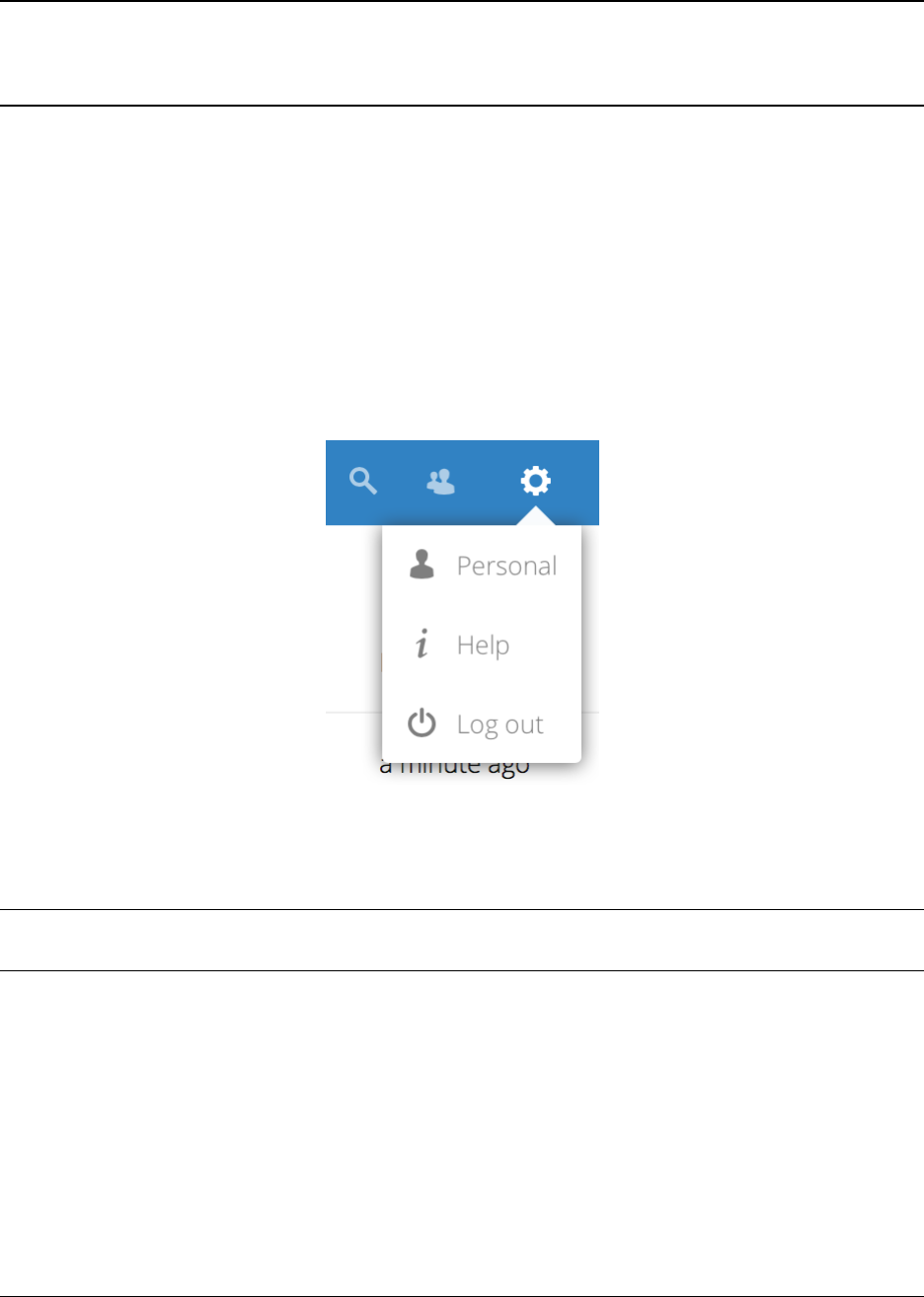Choose Log out in the dropdown
Viewport: 924px width, 1297px height.
pos(482,724)
